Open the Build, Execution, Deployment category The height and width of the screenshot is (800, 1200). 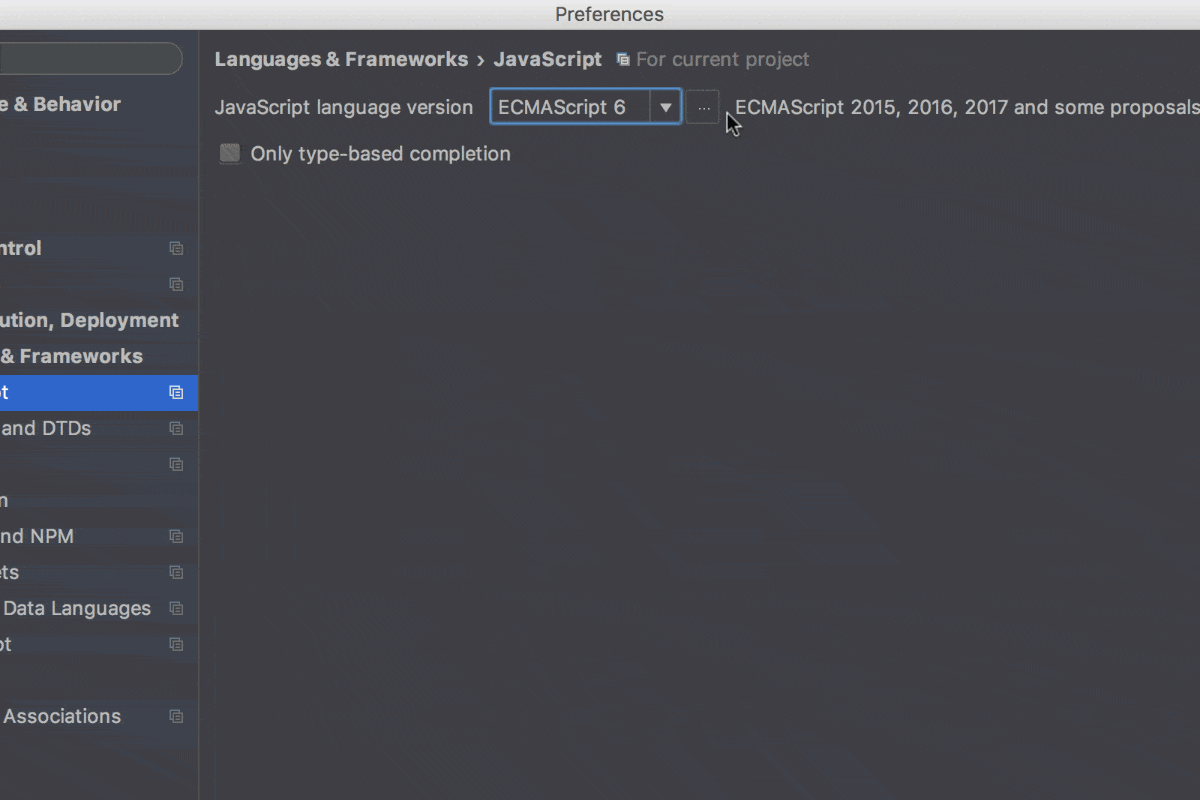coord(89,320)
